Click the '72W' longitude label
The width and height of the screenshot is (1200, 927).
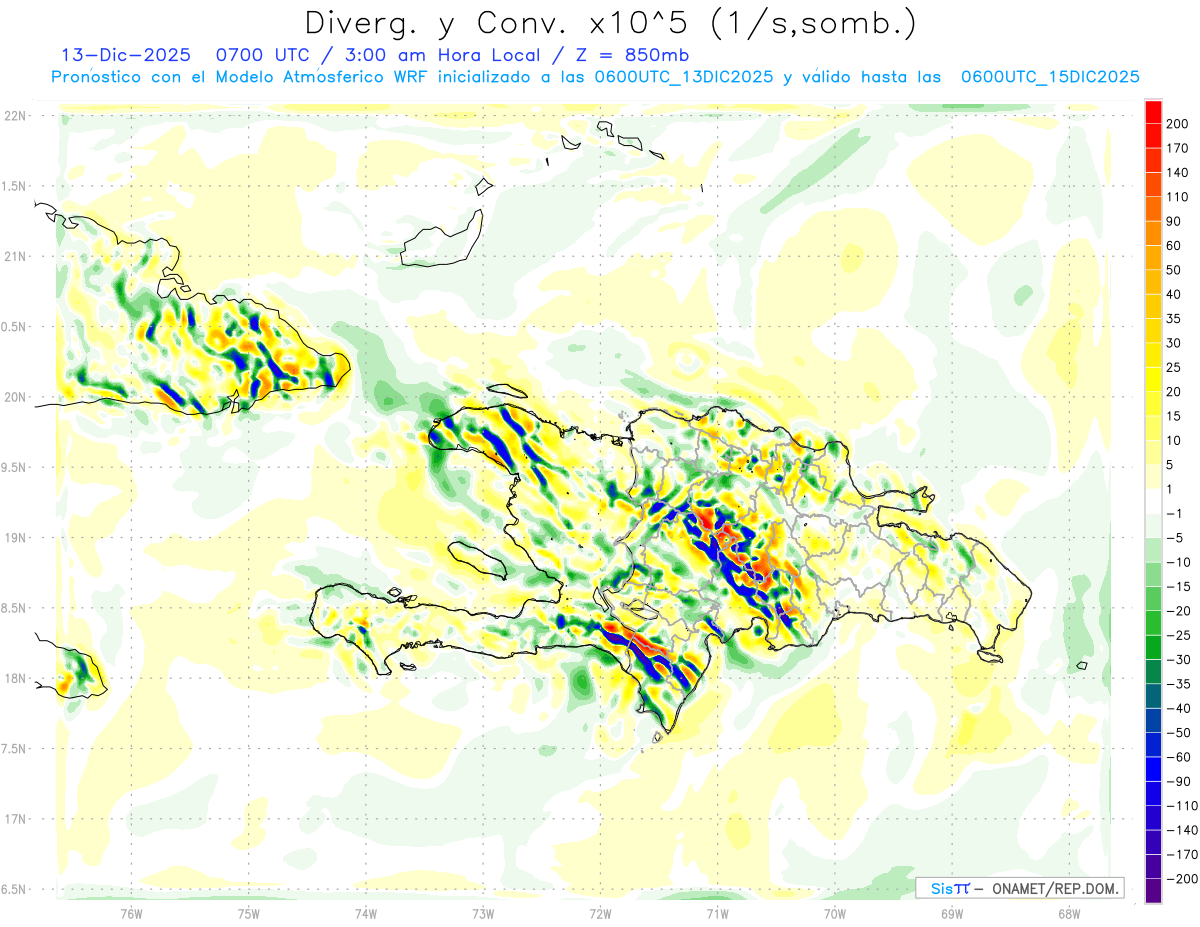[x=600, y=912]
